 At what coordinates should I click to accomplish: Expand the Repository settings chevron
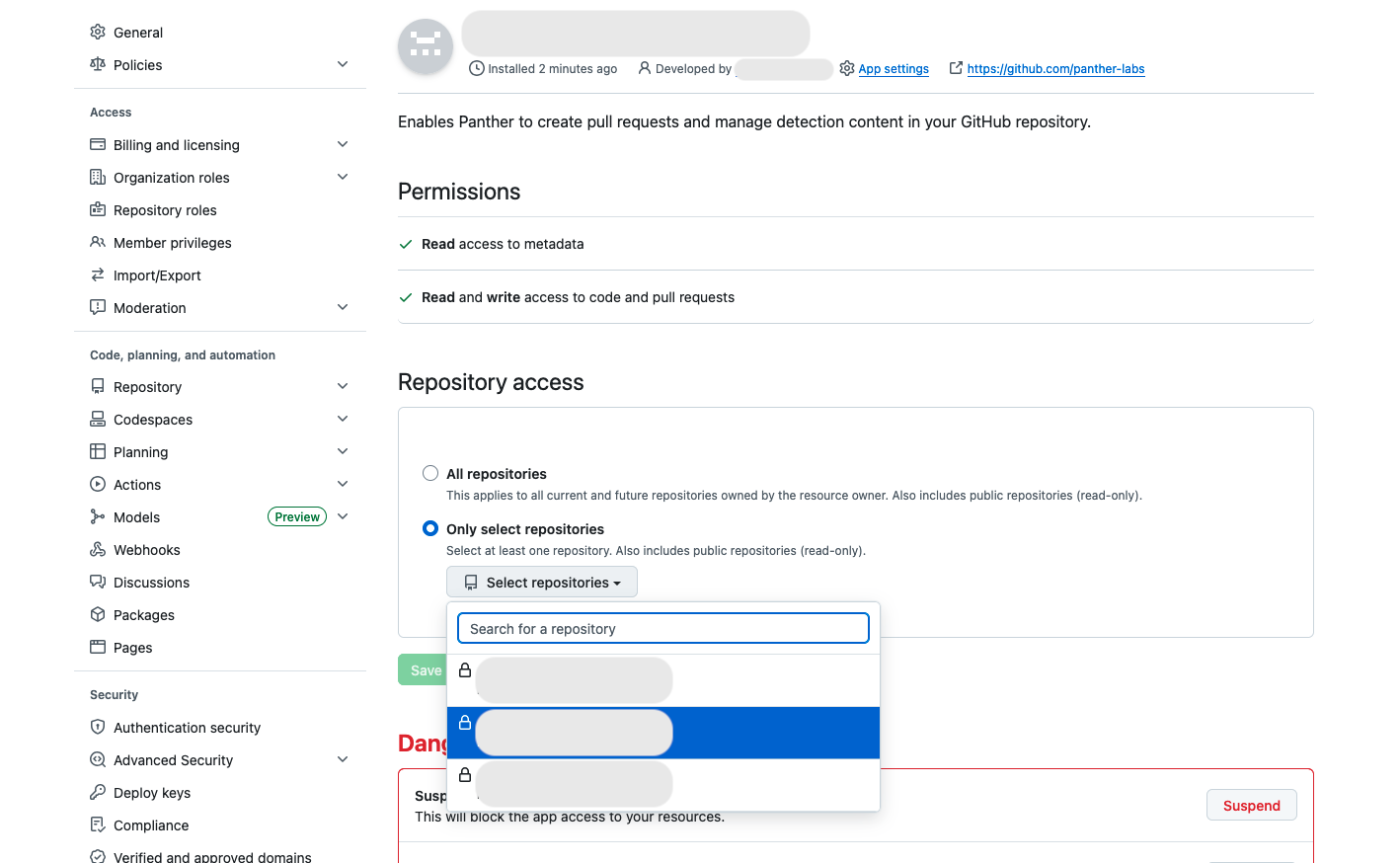(x=343, y=386)
